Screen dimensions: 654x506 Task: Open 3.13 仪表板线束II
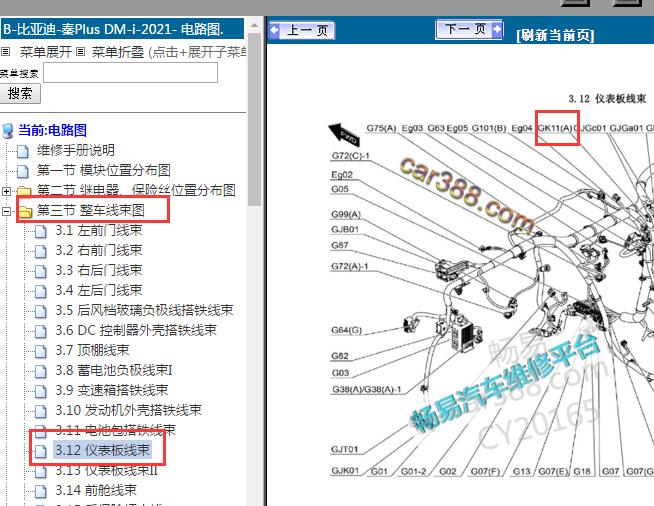pos(106,471)
